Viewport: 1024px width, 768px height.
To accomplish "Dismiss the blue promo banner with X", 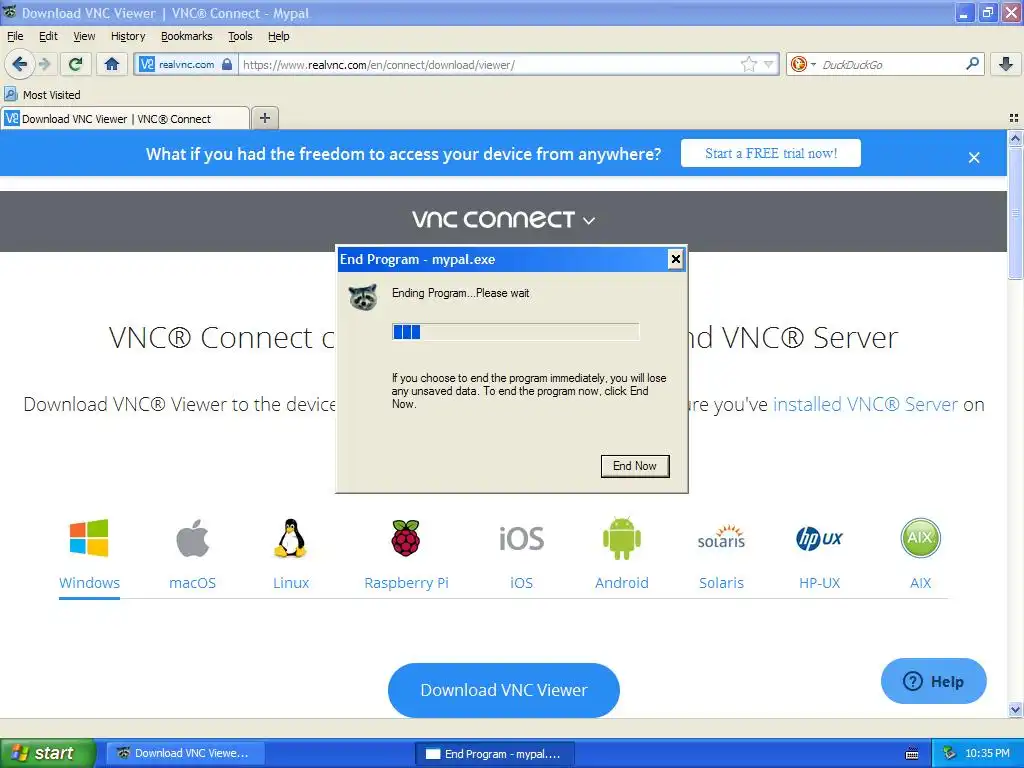I will point(974,157).
